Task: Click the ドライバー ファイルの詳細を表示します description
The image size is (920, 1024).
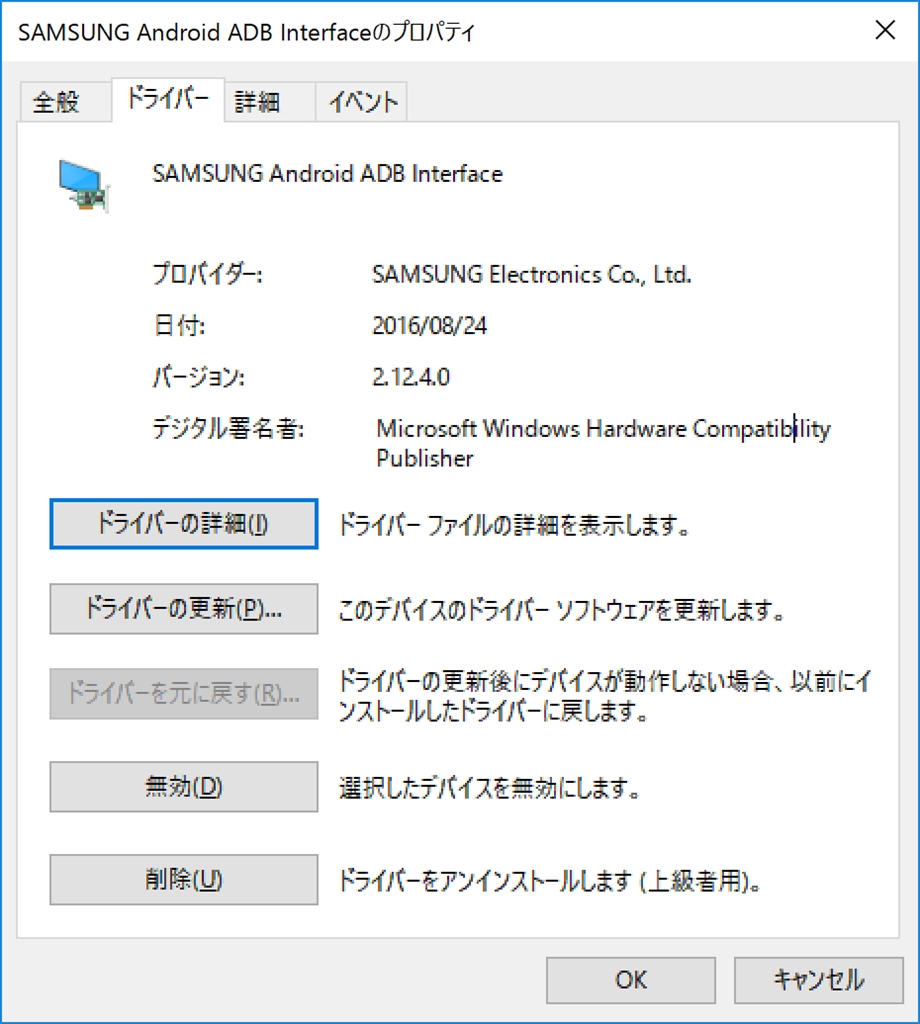Action: tap(514, 525)
